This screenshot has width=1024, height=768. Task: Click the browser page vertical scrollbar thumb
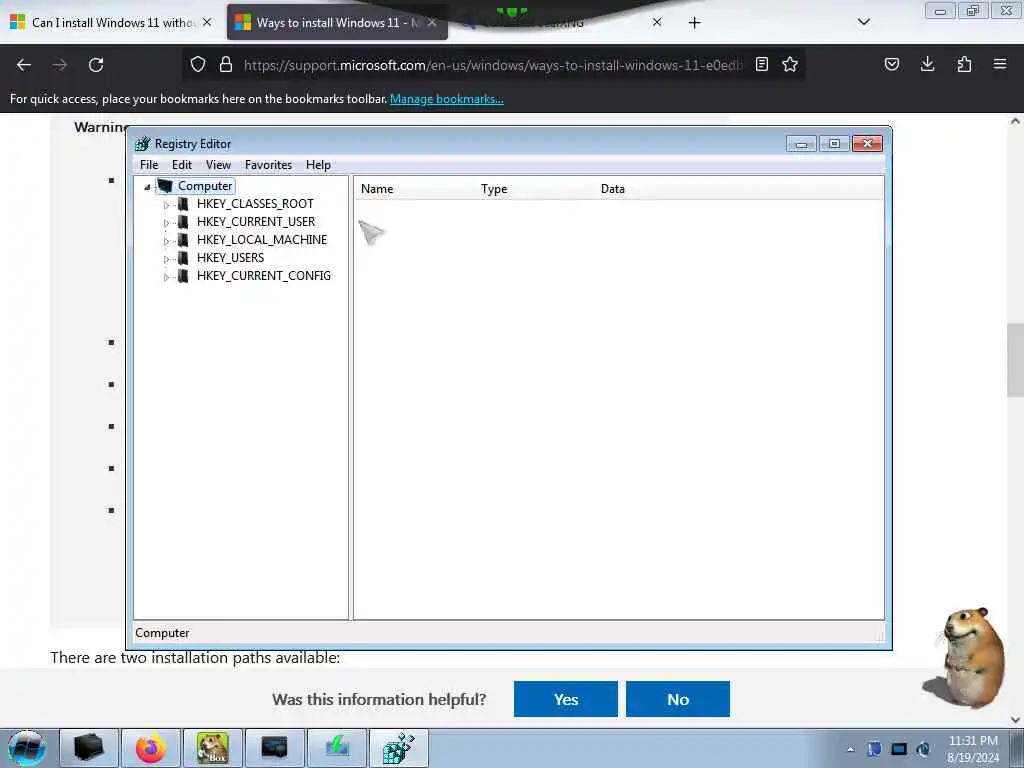[x=1015, y=359]
